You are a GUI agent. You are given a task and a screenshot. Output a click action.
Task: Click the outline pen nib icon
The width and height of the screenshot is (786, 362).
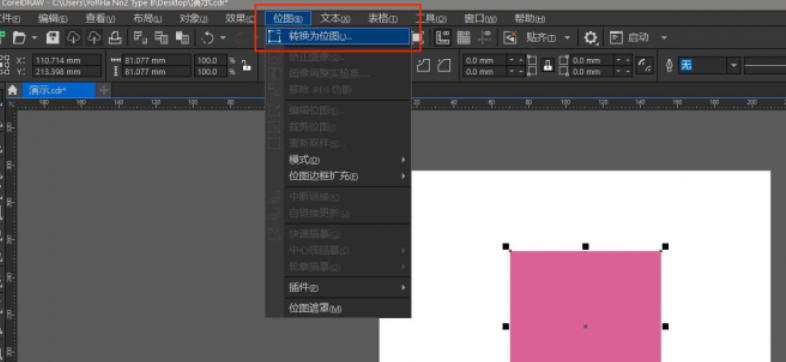click(x=669, y=66)
